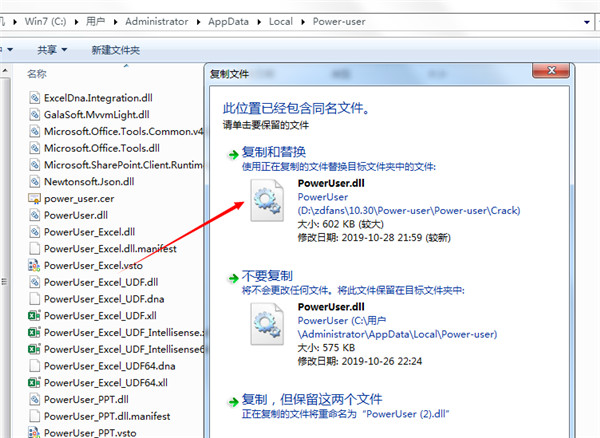Image resolution: width=600 pixels, height=438 pixels.
Task: Click the PowerUser_PPT.dll.manifest file icon
Action: click(x=34, y=416)
